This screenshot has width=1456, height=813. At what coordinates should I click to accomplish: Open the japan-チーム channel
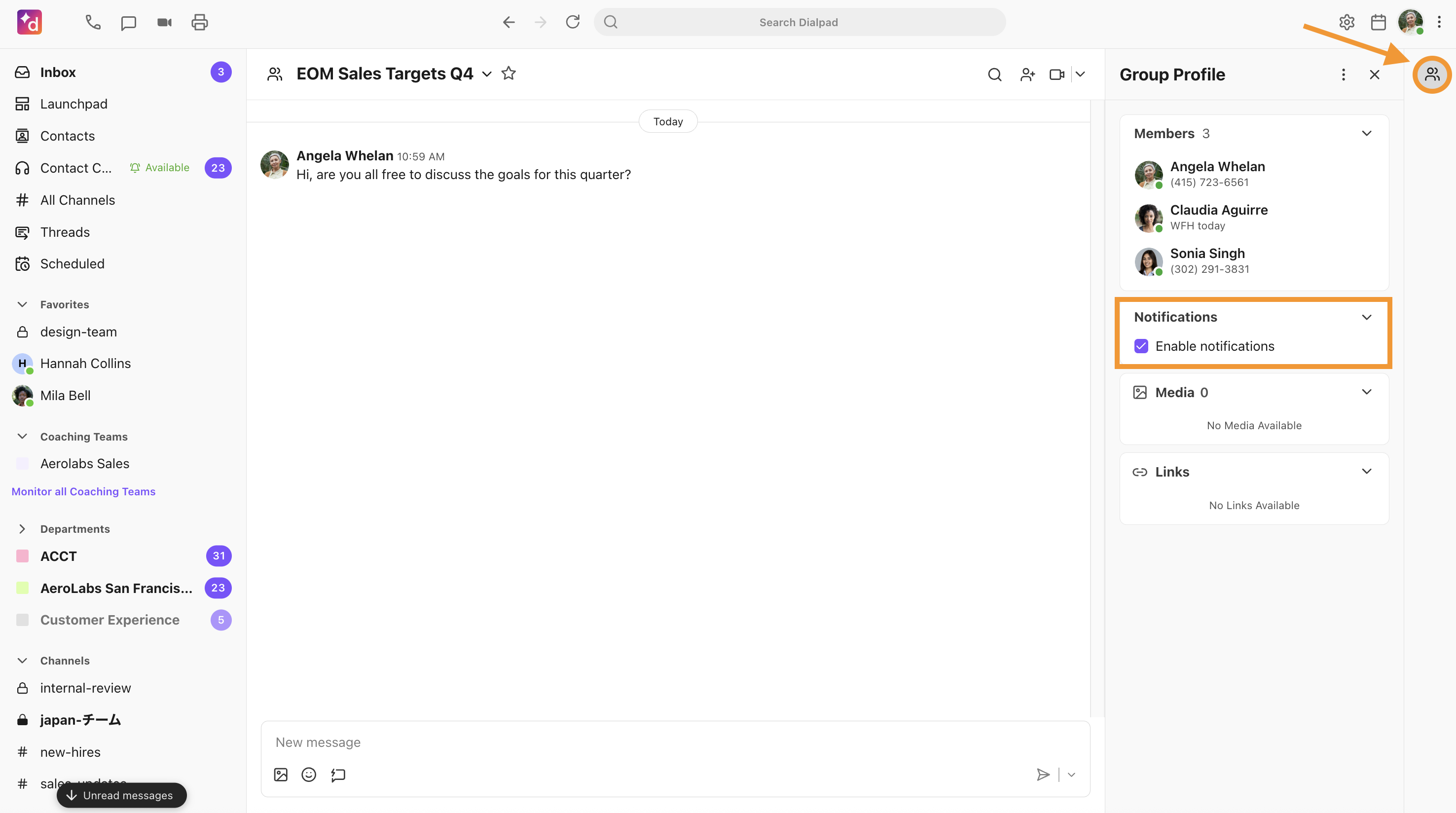123,720
